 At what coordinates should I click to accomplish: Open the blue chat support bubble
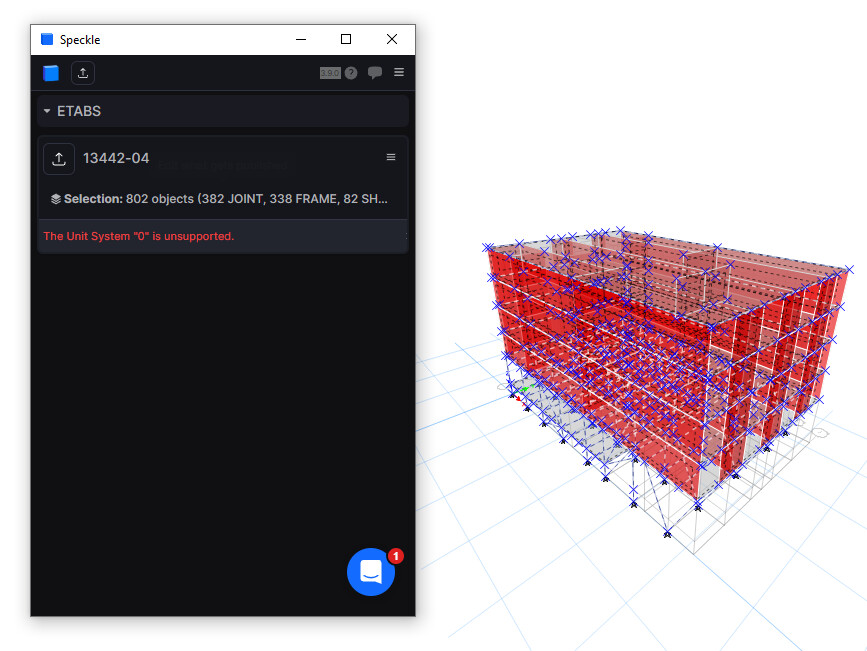[371, 572]
